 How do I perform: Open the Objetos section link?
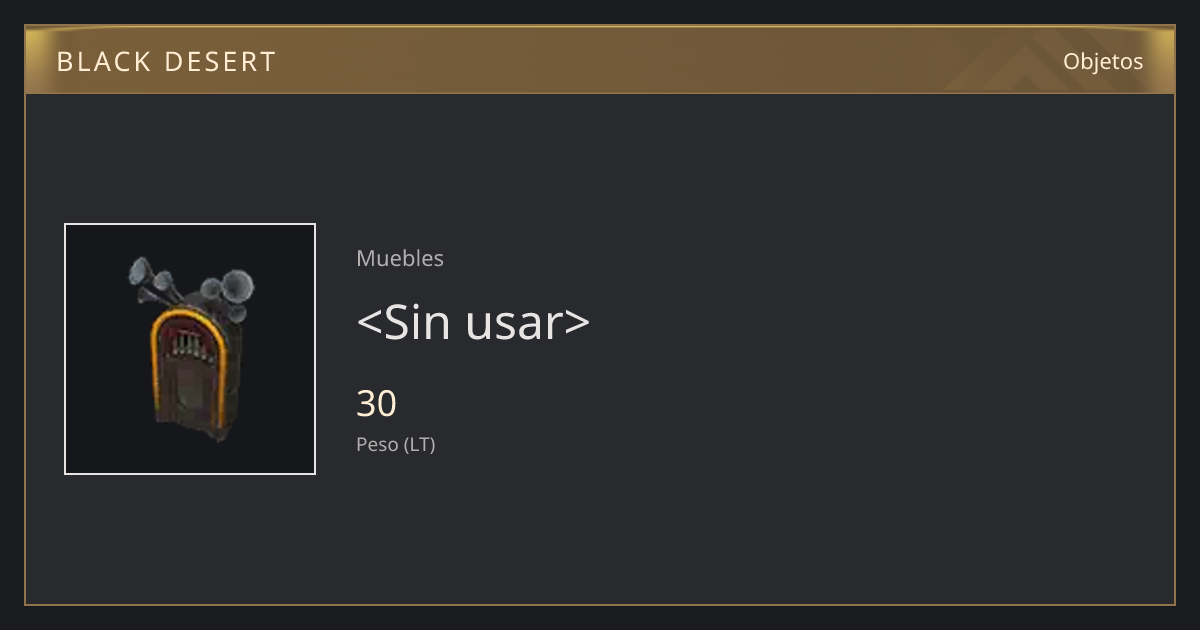[x=1103, y=61]
